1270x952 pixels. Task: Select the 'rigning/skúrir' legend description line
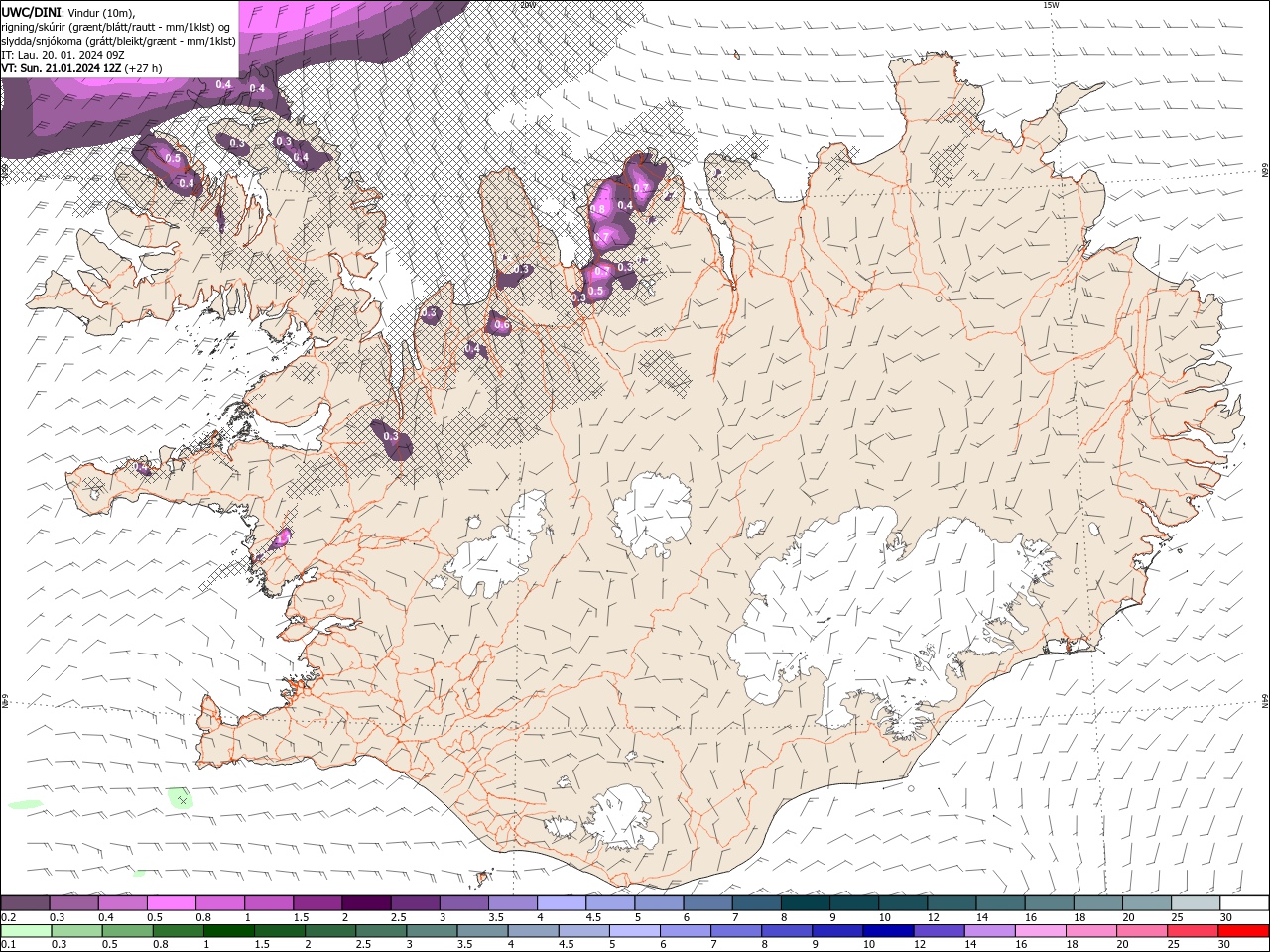(116, 27)
